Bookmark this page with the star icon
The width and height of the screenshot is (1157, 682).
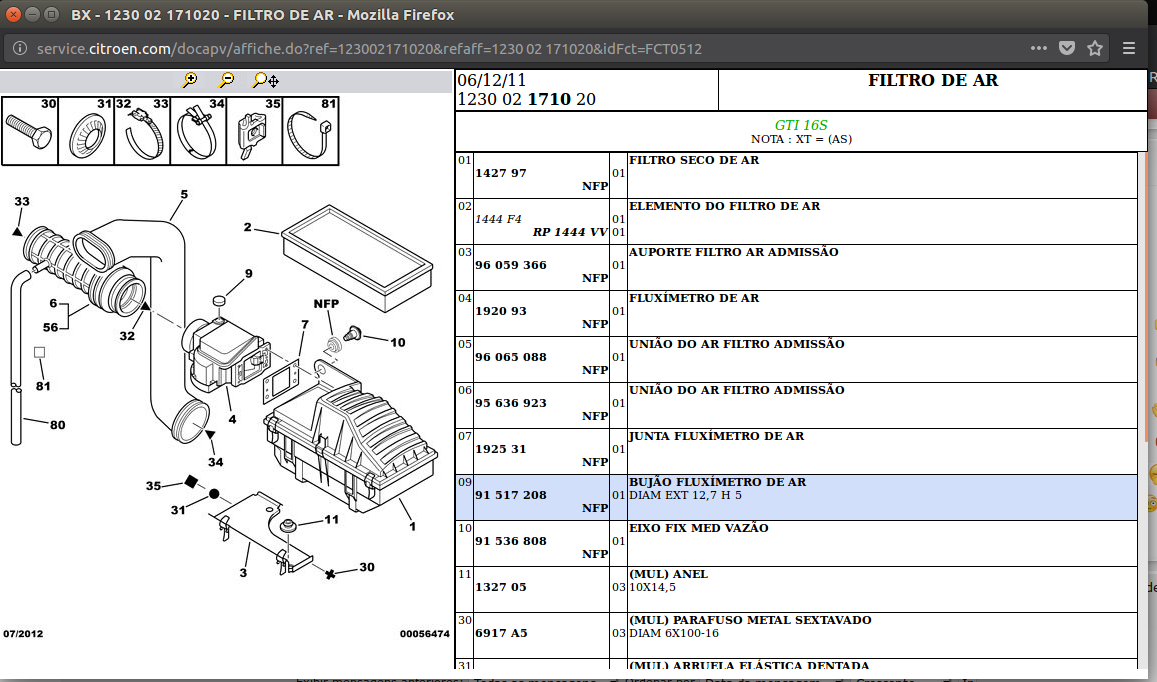pyautogui.click(x=1095, y=48)
